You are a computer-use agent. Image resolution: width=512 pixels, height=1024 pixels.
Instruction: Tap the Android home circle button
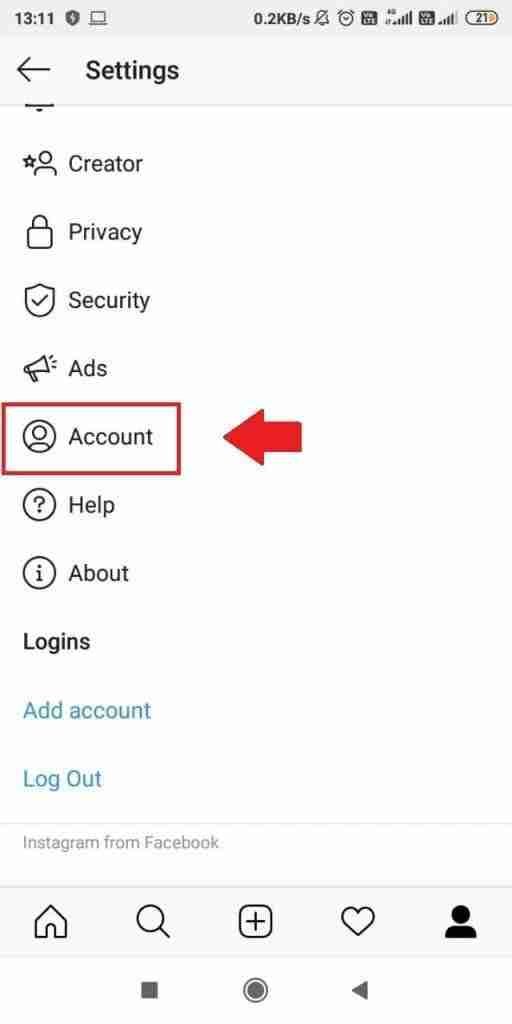click(x=255, y=990)
